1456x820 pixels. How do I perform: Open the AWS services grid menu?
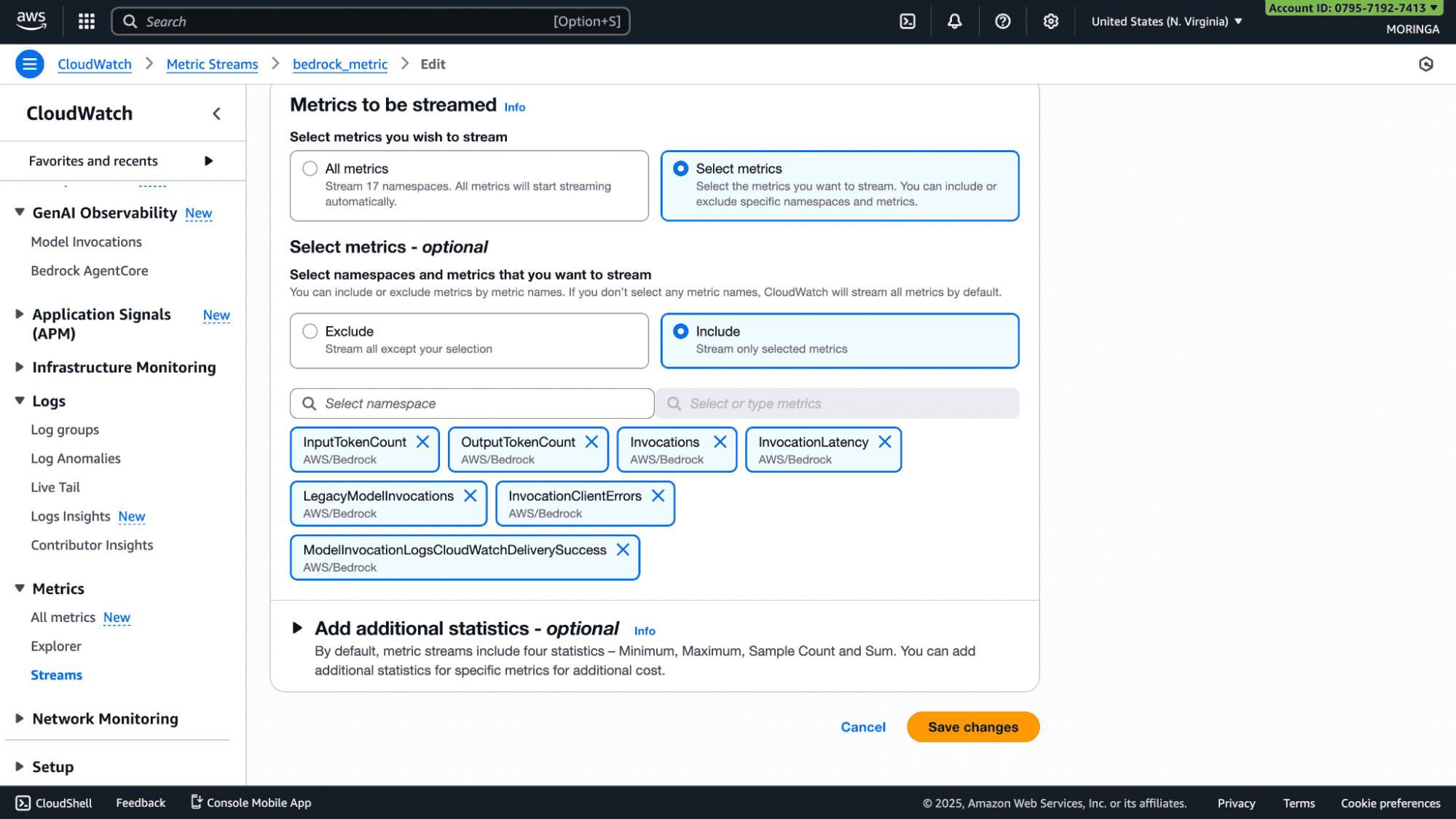click(x=87, y=21)
